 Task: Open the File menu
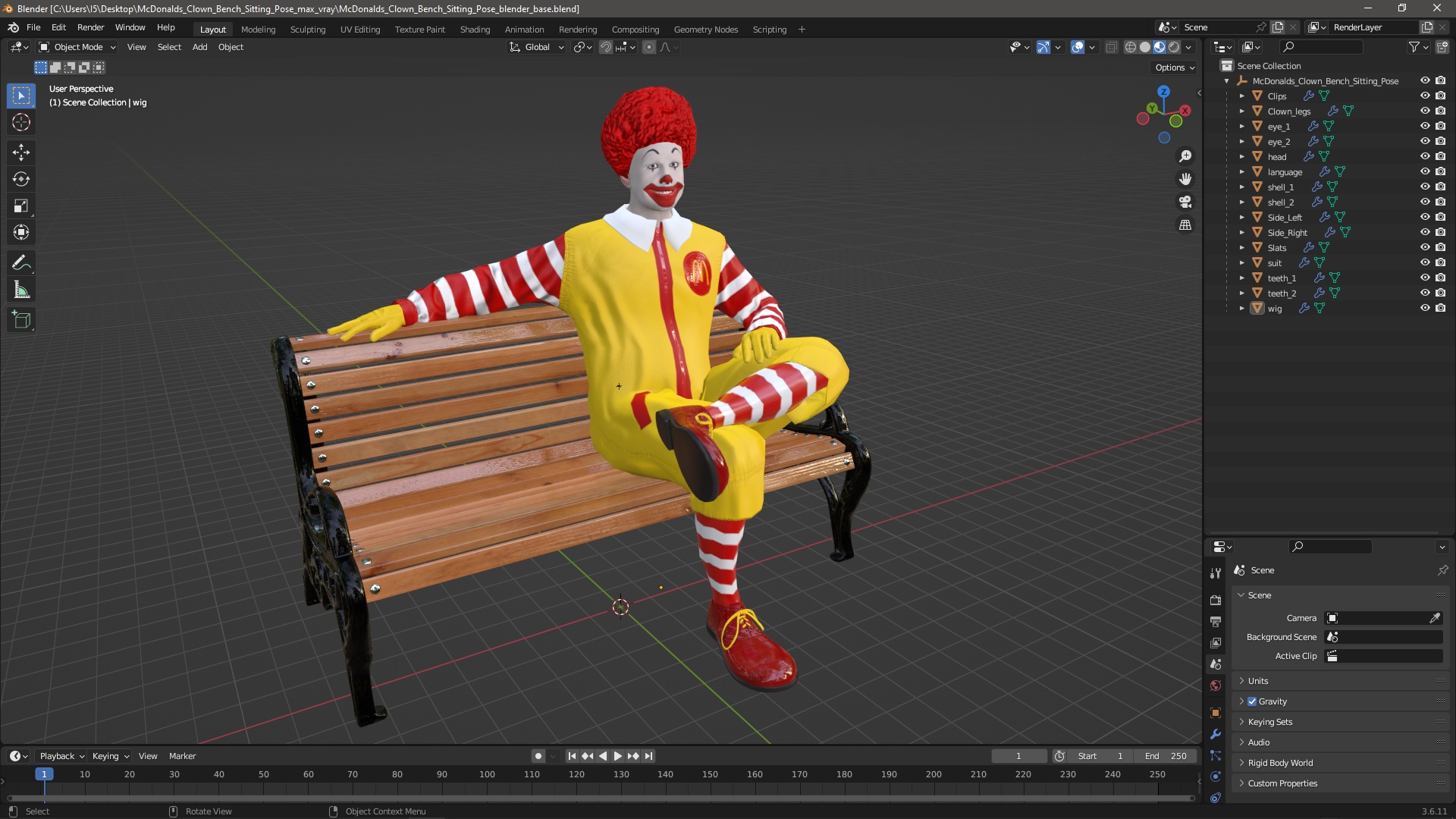click(x=33, y=27)
